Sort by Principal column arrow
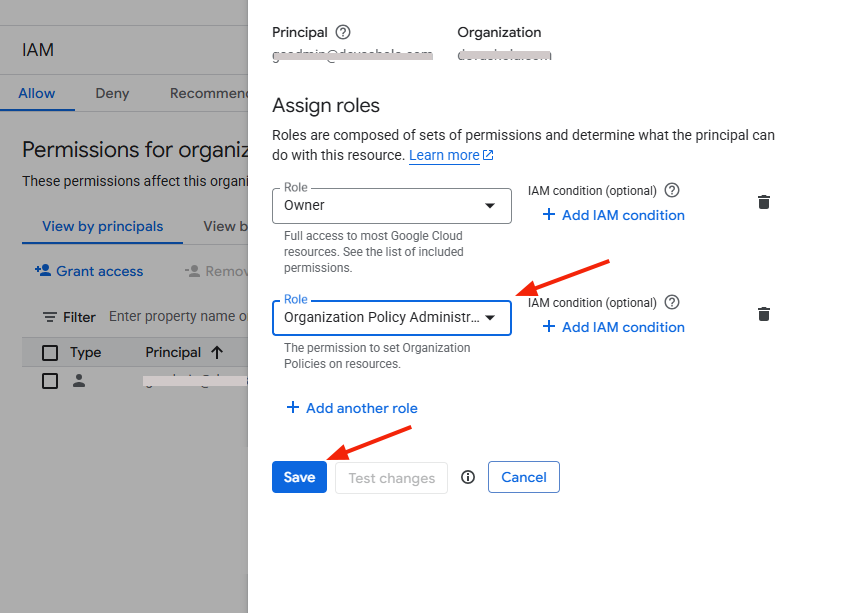 (x=216, y=352)
